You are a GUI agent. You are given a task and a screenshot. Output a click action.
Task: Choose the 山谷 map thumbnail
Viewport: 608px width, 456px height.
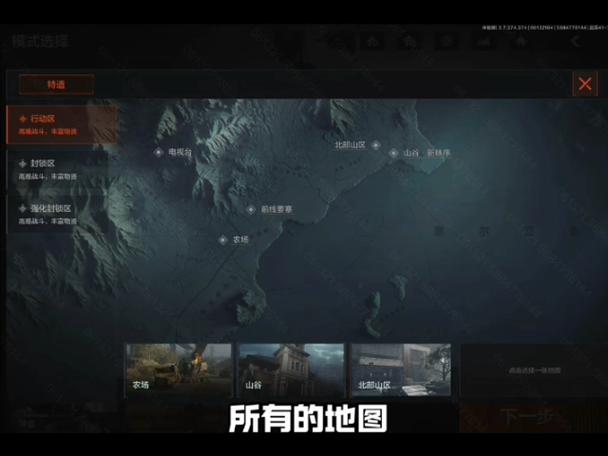pyautogui.click(x=291, y=370)
